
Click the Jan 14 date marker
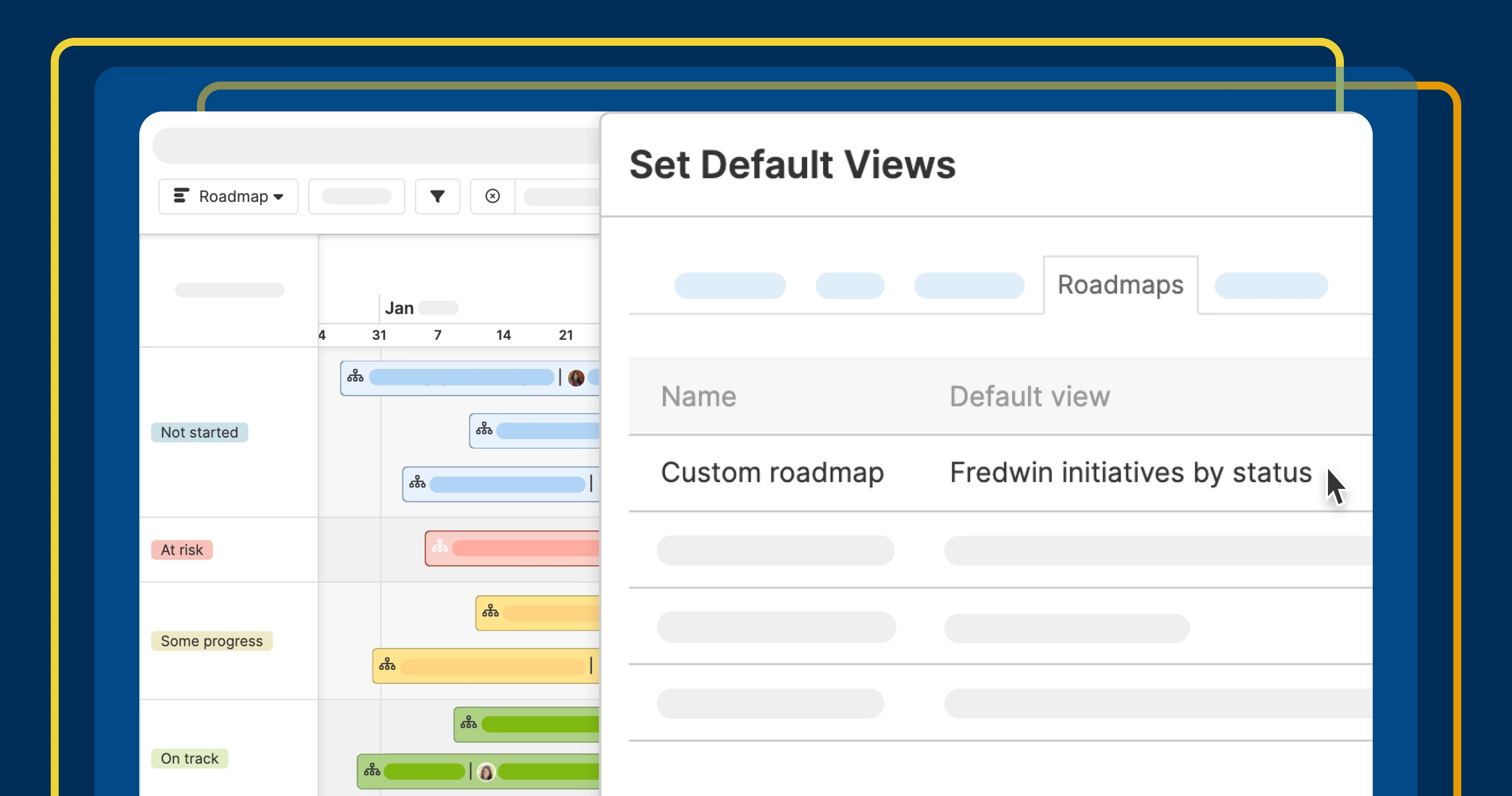[503, 335]
